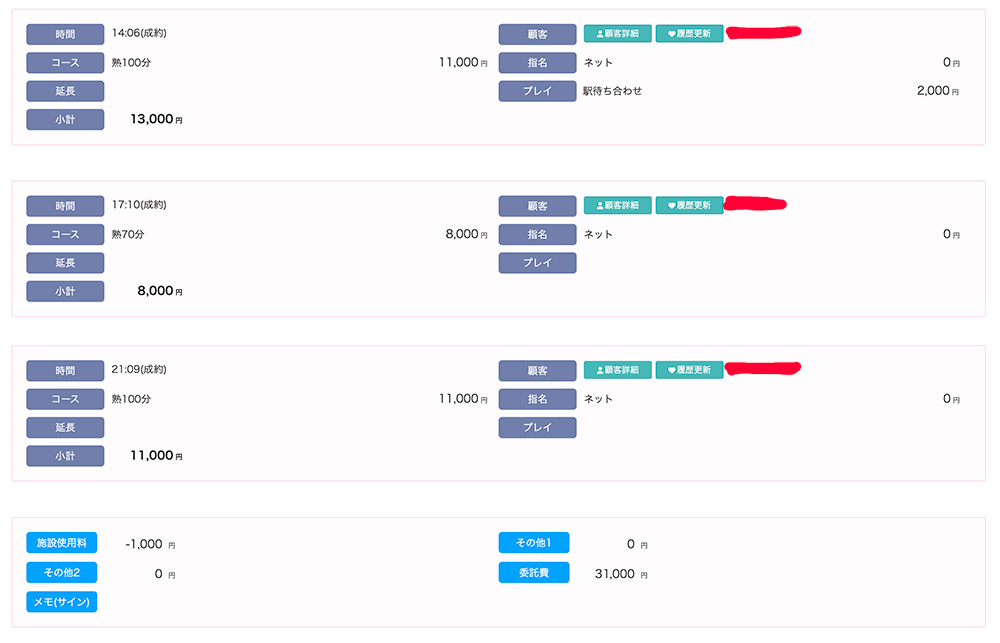Click the メモ(サイン) button
Viewport: 1000px width, 643px height.
point(62,602)
